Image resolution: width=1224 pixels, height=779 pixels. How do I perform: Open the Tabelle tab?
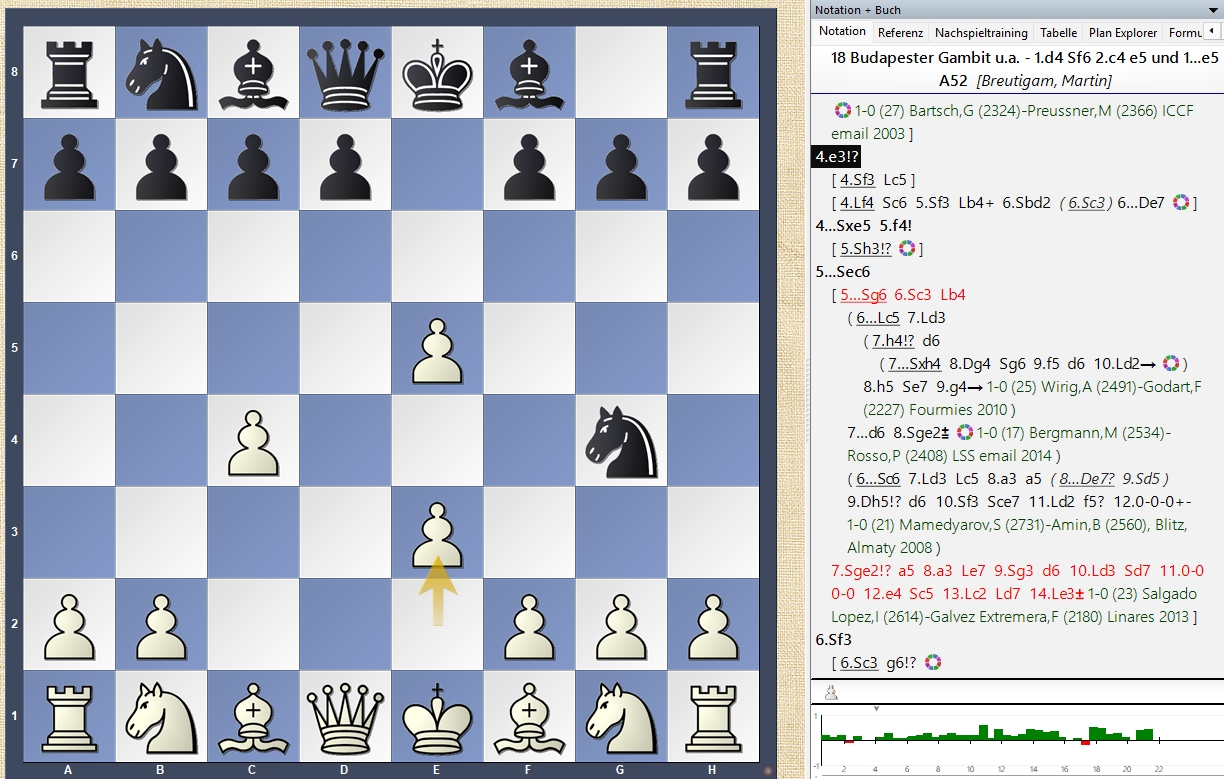tap(1058, 33)
